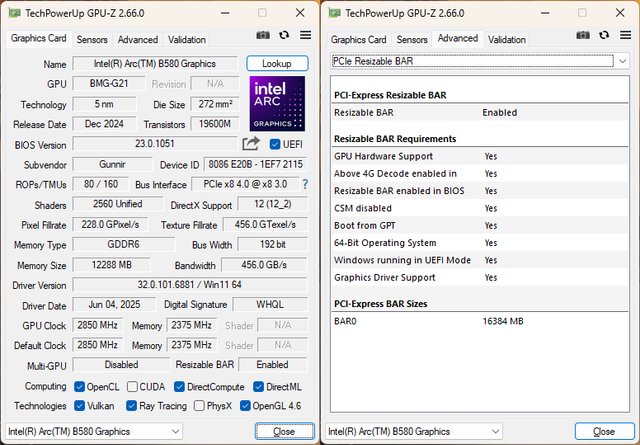Click the Graphics Driver Support row

480,278
